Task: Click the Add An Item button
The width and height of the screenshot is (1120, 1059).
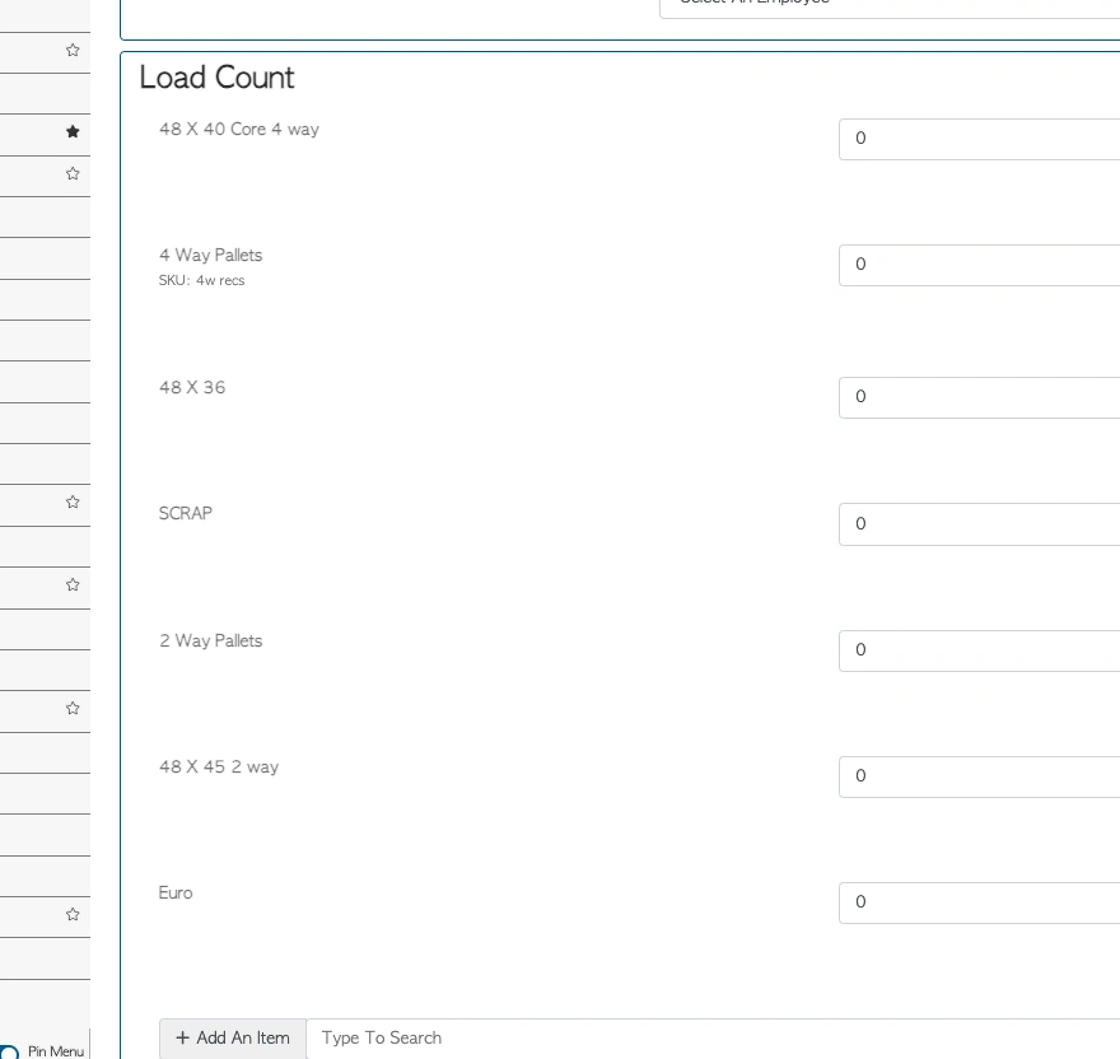Action: tap(233, 1038)
